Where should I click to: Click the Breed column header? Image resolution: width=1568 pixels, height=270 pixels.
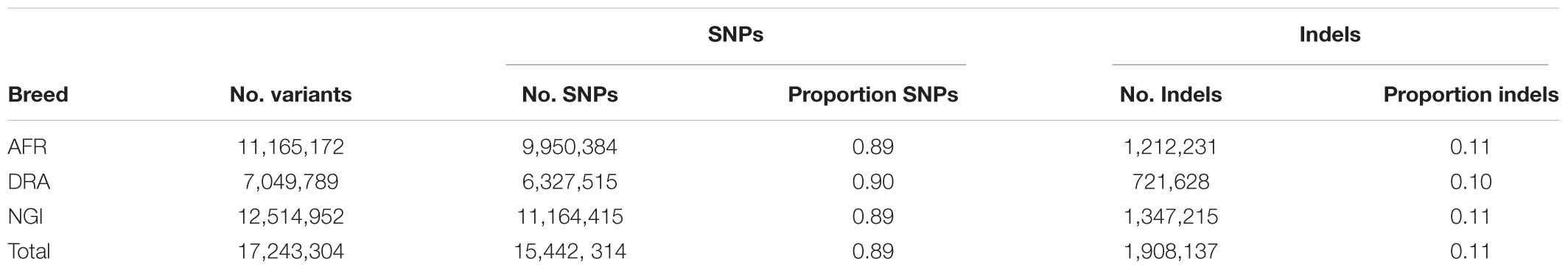point(38,95)
